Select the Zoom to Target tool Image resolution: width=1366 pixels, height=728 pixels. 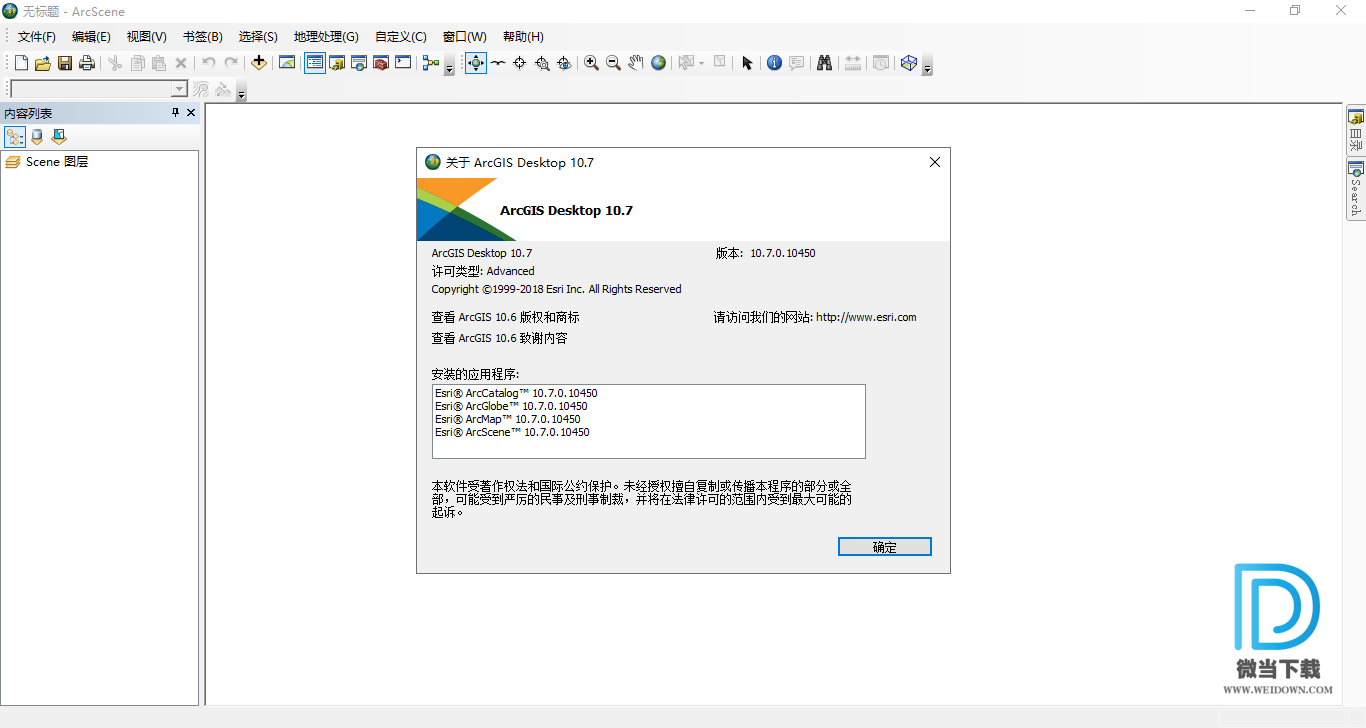tap(542, 63)
